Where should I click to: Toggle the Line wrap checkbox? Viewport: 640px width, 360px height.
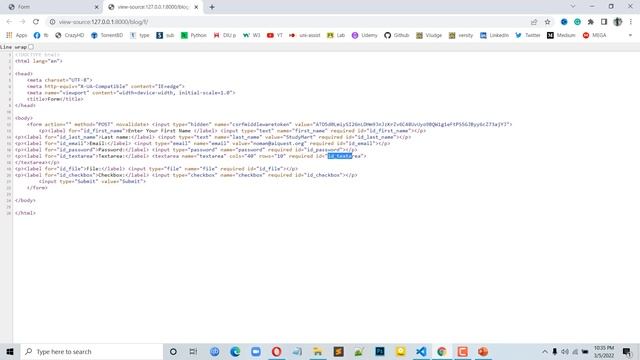(x=31, y=47)
